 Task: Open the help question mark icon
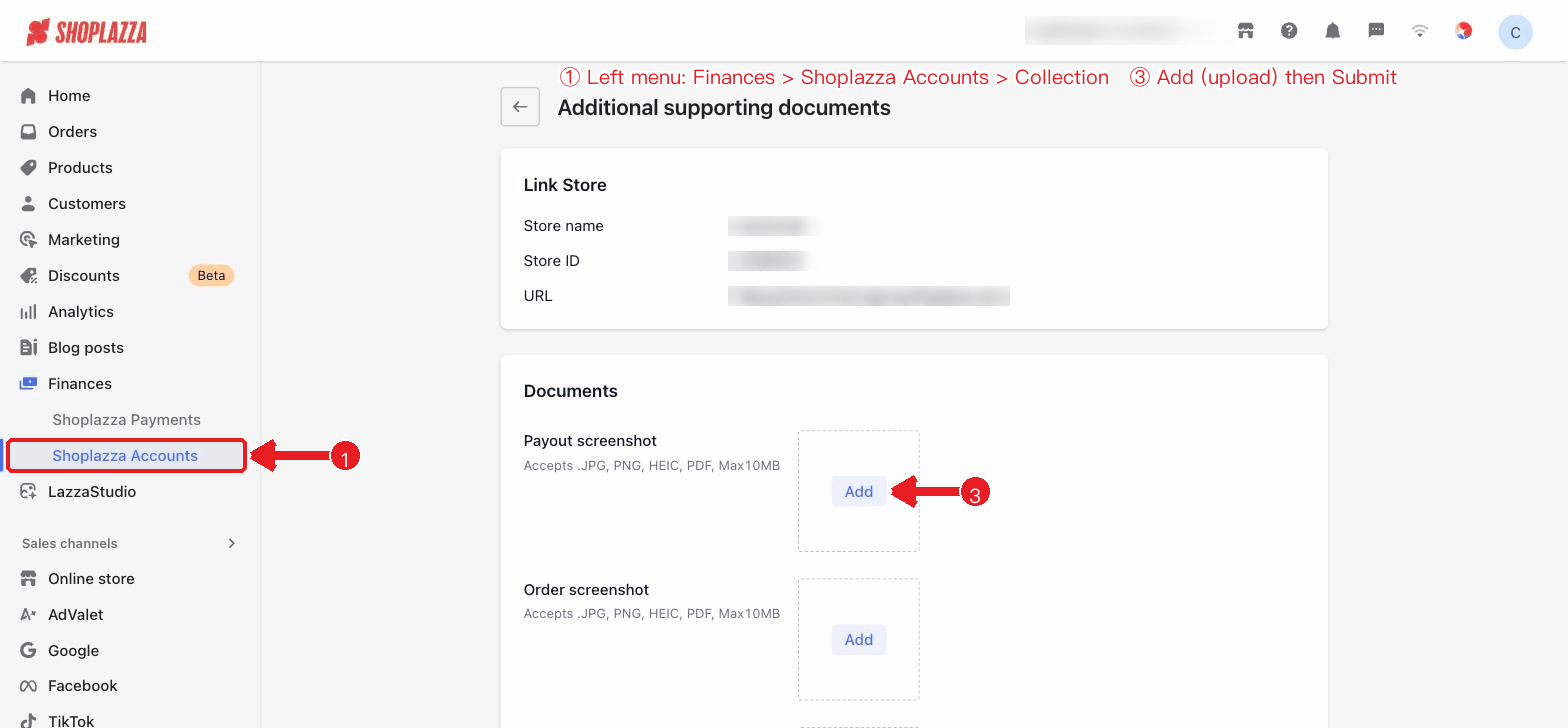(x=1289, y=31)
